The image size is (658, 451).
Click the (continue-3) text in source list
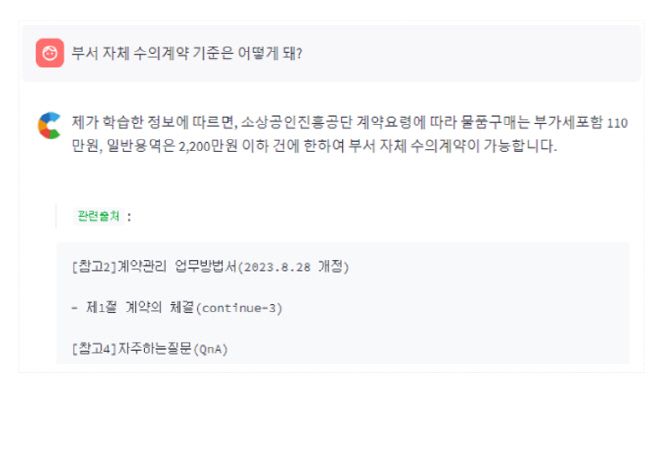(240, 307)
